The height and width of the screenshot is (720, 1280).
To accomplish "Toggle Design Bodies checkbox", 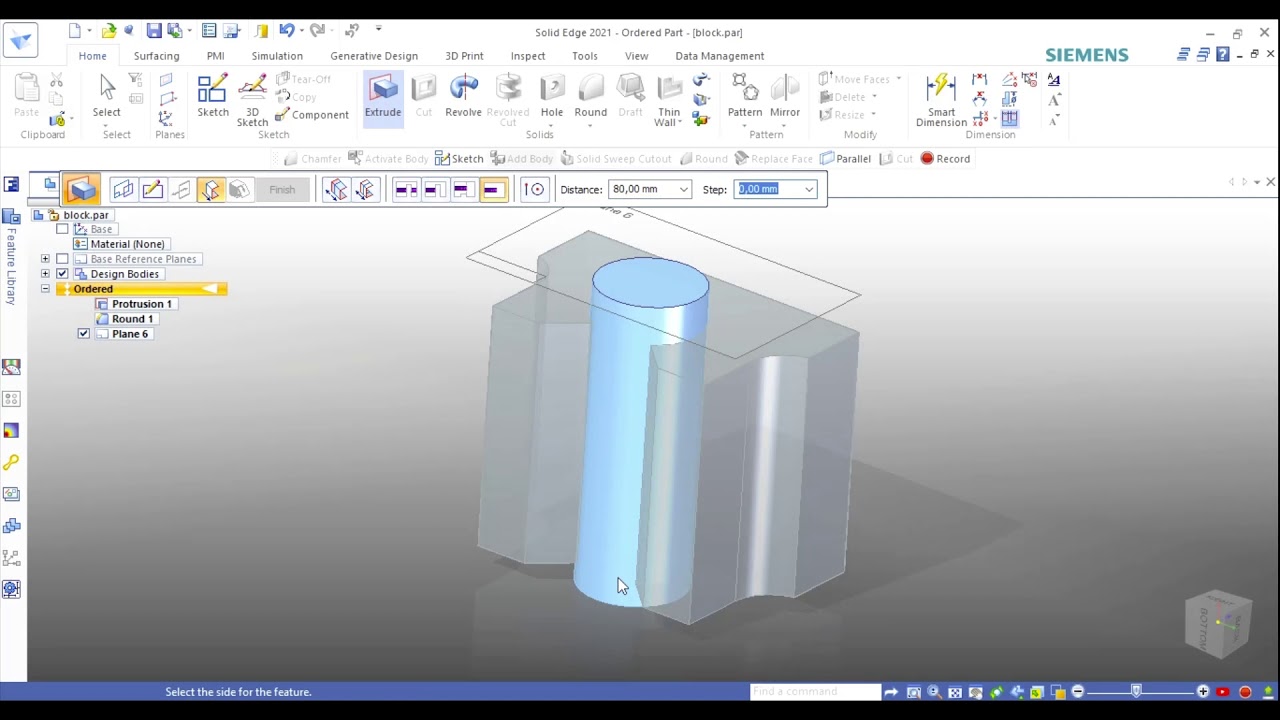I will coord(62,274).
